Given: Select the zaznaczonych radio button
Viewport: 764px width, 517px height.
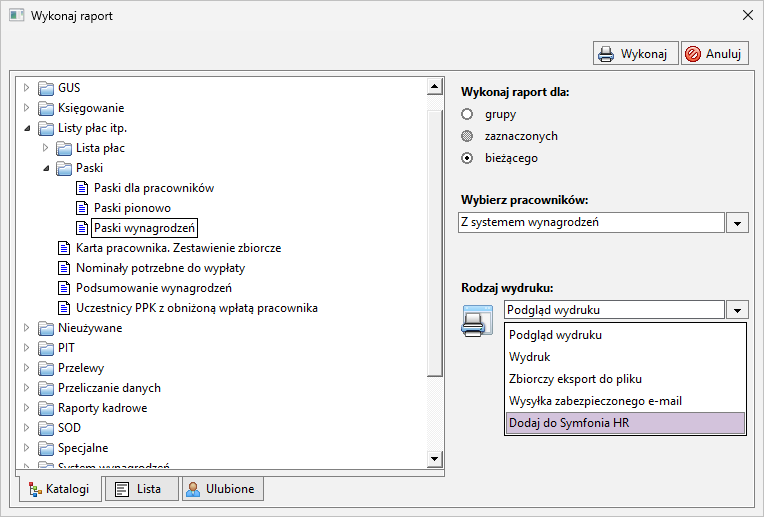Looking at the screenshot, I should 467,136.
